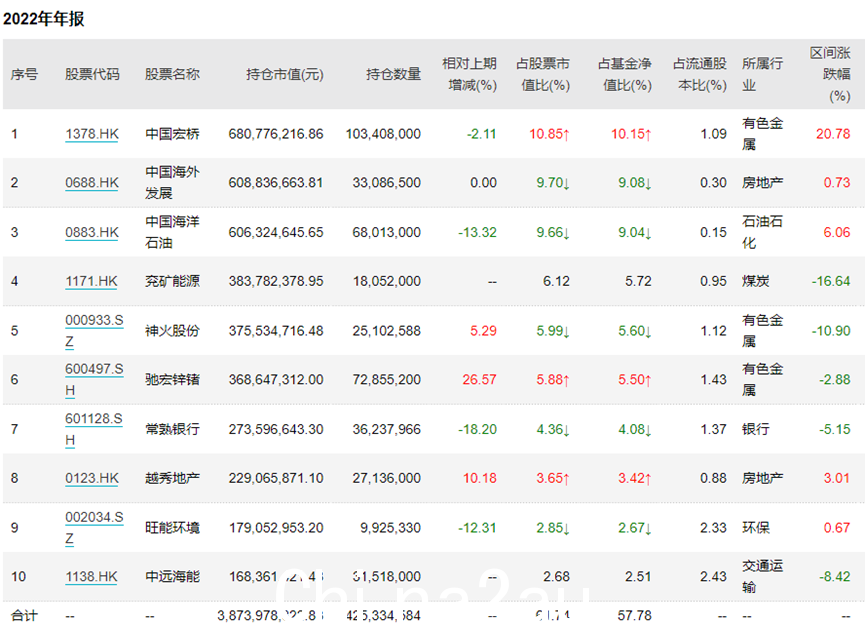Select stock name 常熟银行
This screenshot has height=628, width=865.
(172, 429)
